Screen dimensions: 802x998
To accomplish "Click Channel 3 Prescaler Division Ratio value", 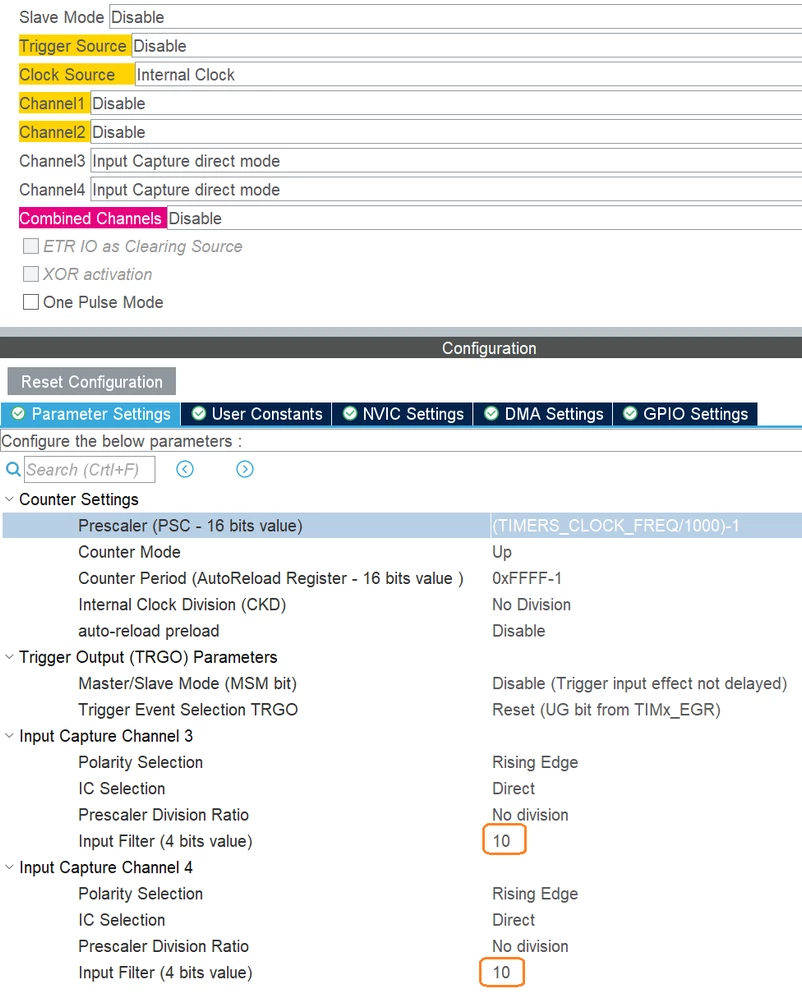I will 530,815.
